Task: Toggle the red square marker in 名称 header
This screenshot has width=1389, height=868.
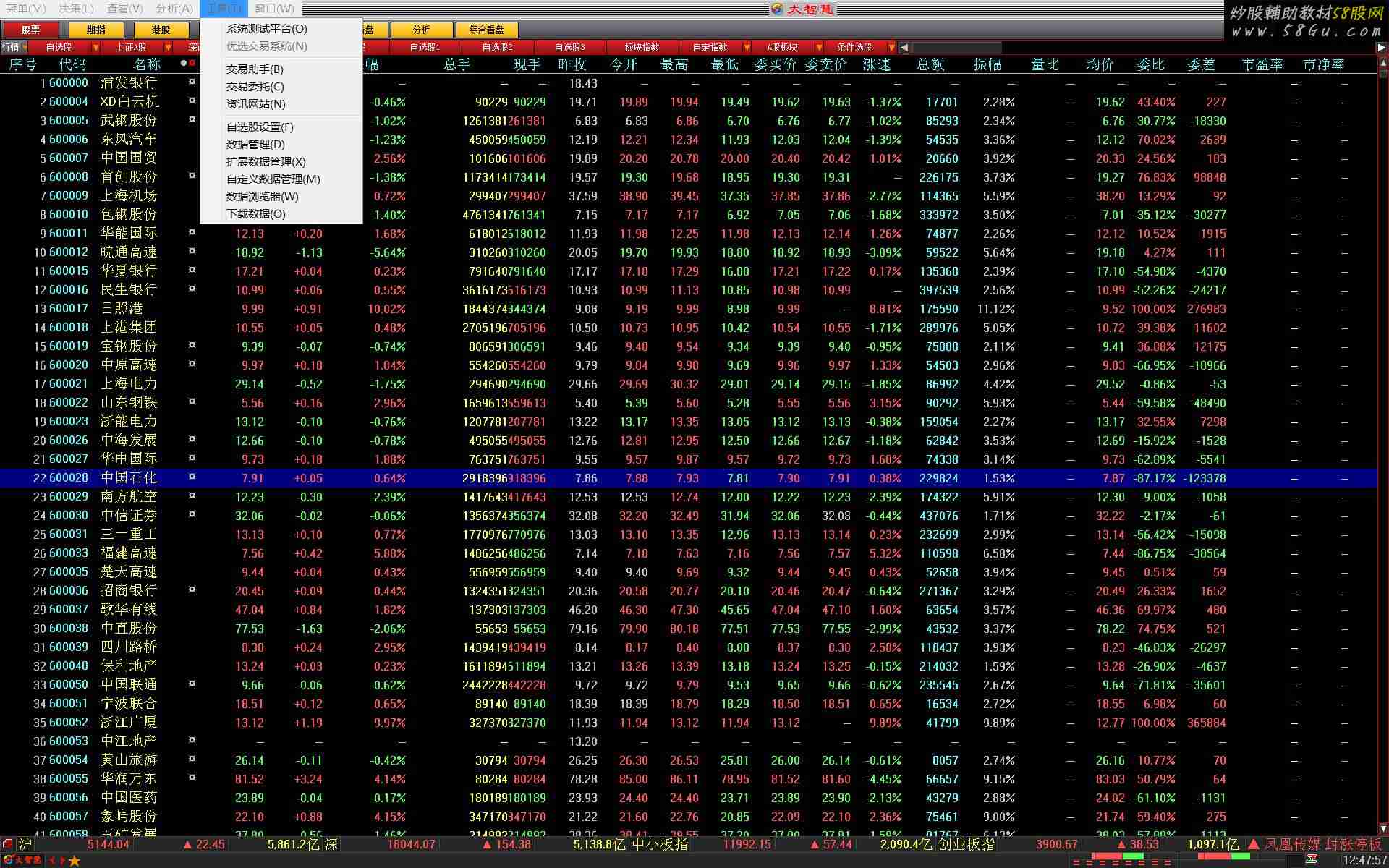Action: (x=192, y=64)
